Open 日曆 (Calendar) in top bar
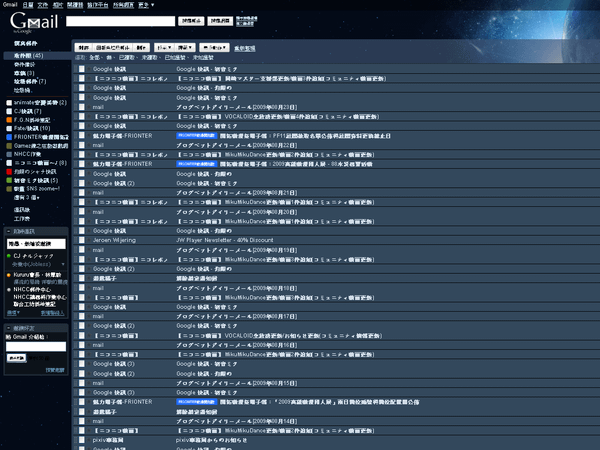The height and width of the screenshot is (450, 600). (28, 5)
